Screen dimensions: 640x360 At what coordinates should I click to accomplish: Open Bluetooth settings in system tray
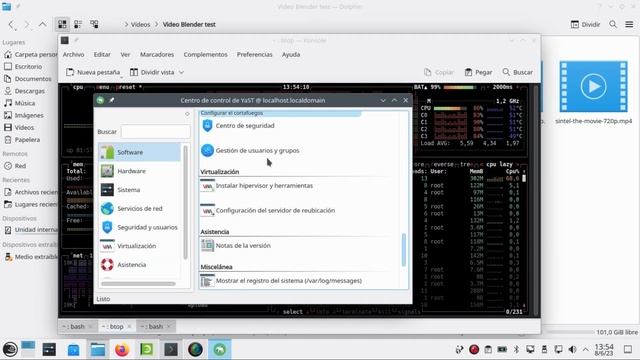pos(516,349)
